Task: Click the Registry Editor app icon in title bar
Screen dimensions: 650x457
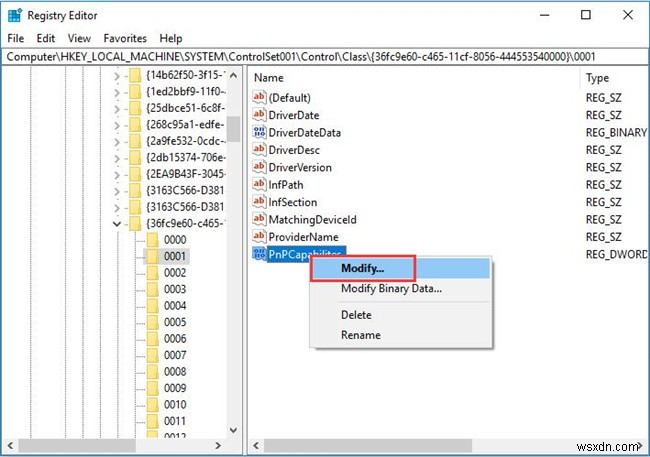Action: (x=15, y=15)
